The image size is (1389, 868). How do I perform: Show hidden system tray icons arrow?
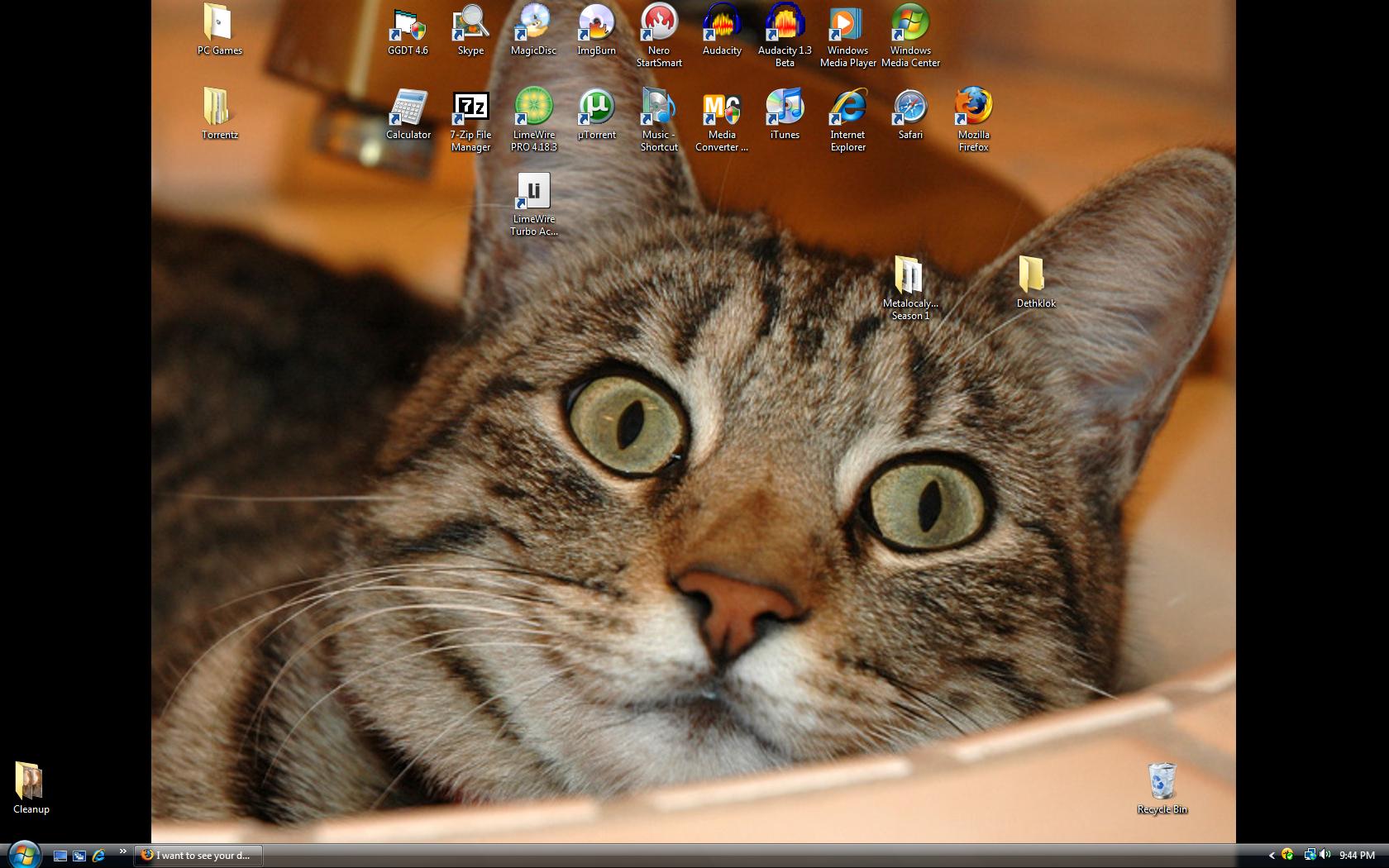pos(1272,856)
